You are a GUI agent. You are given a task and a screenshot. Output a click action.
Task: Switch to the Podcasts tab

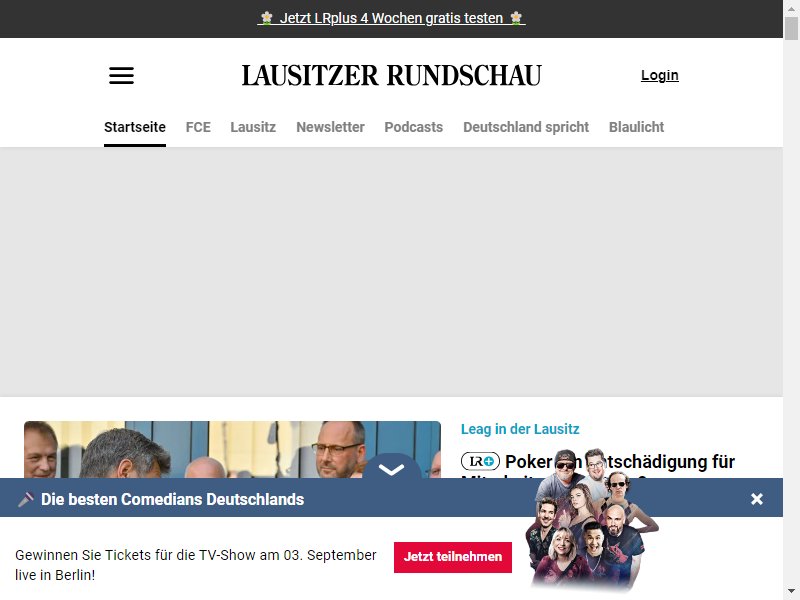point(413,127)
